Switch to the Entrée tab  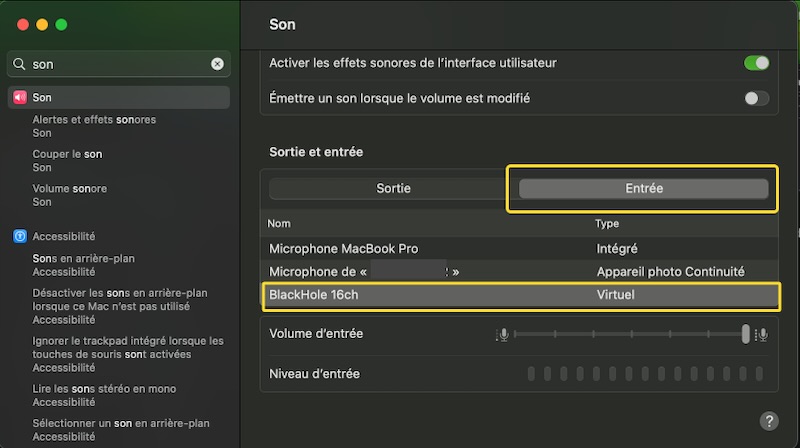coord(643,188)
